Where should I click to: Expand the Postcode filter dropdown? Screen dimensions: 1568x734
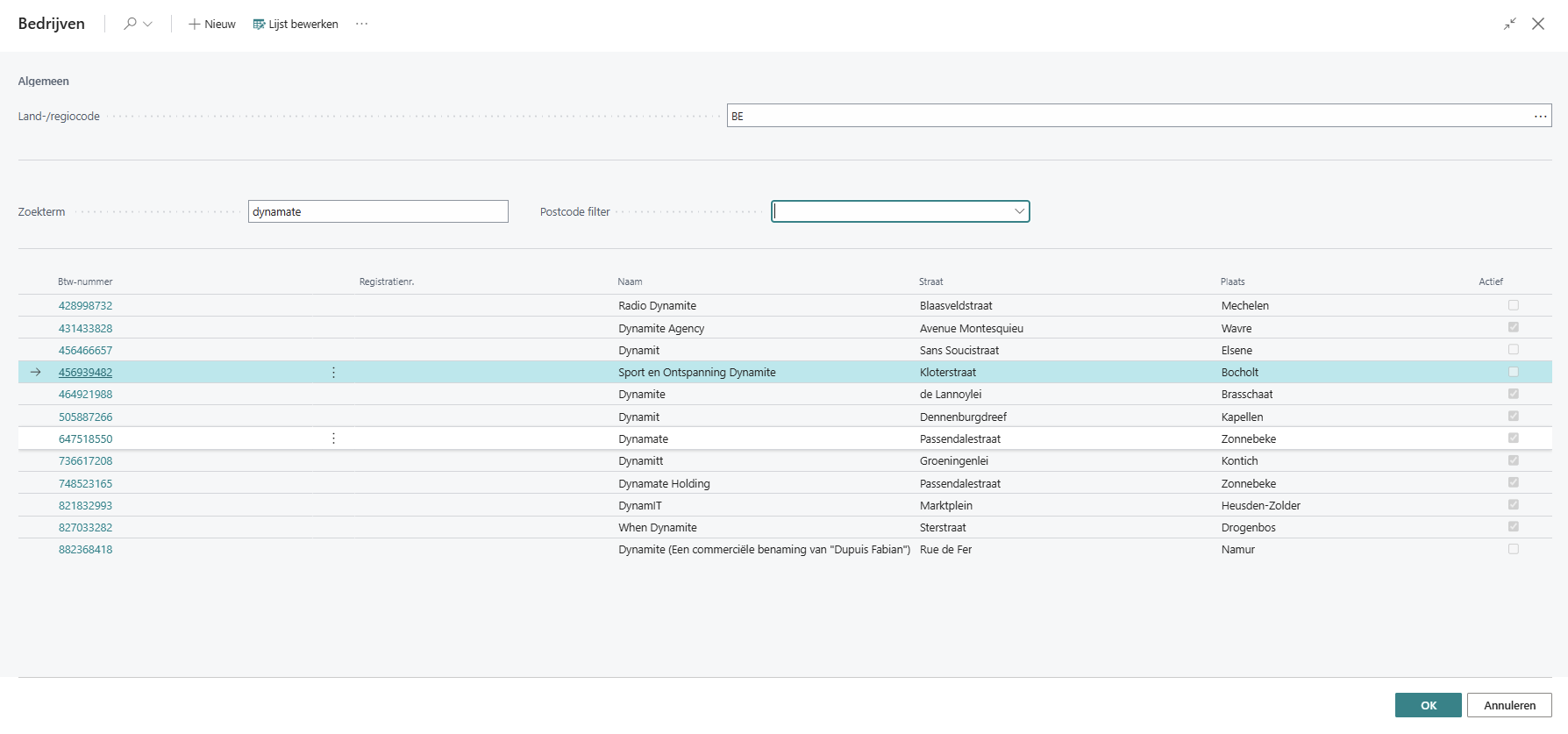tap(1019, 211)
